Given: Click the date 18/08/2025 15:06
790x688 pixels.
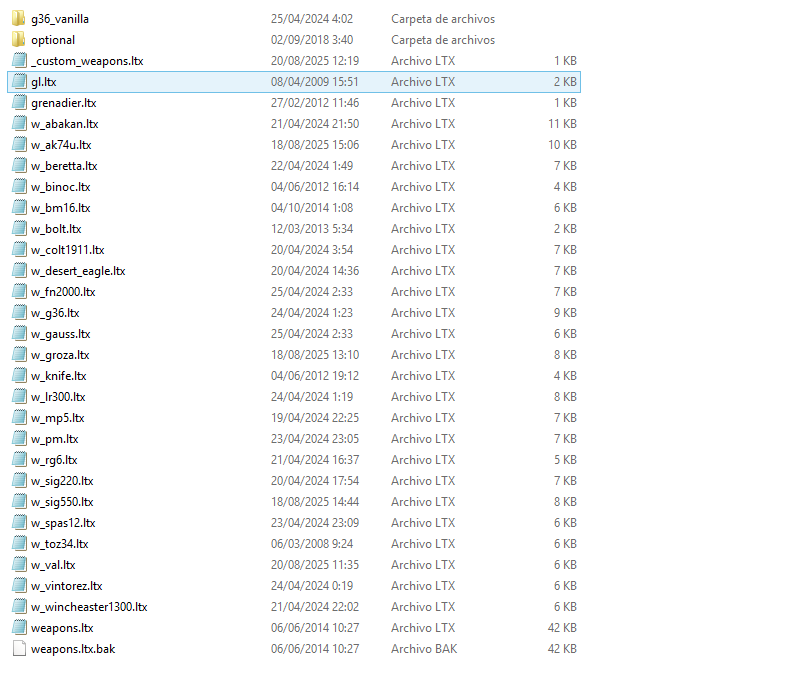Looking at the screenshot, I should (315, 145).
